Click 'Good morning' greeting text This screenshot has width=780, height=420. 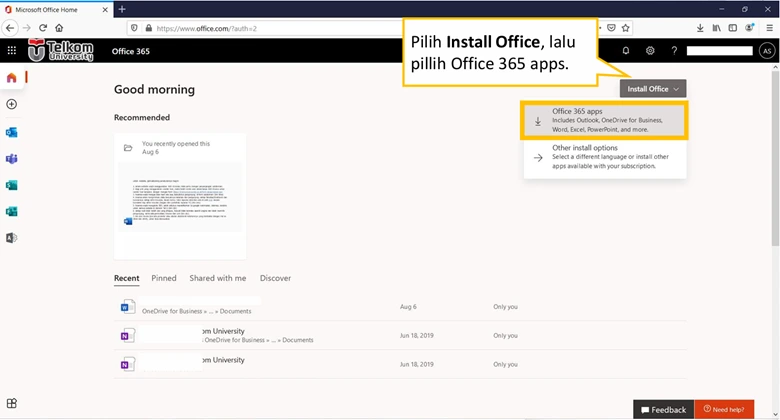point(154,90)
